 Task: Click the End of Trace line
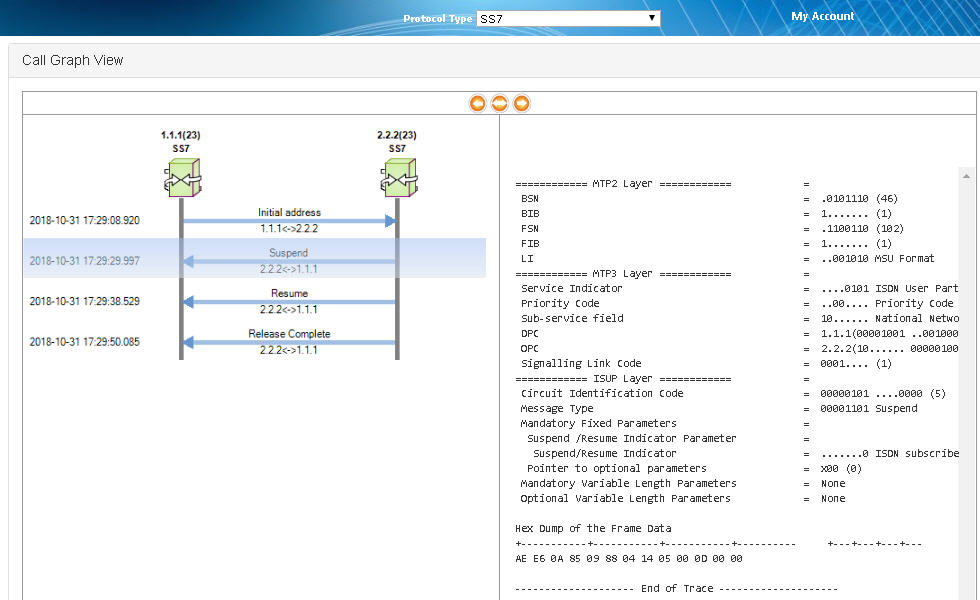pos(676,589)
